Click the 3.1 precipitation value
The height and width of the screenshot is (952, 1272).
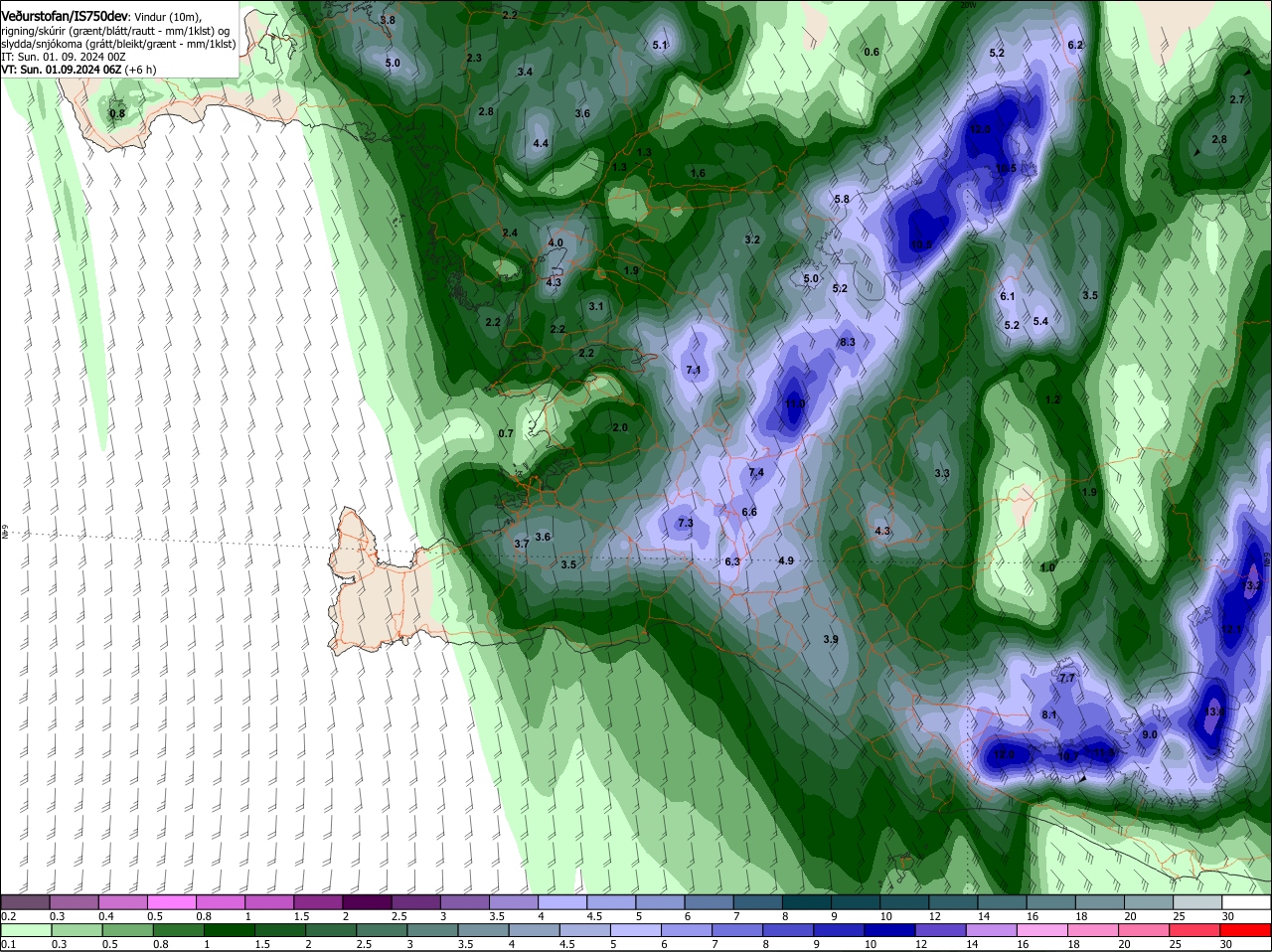click(x=595, y=306)
